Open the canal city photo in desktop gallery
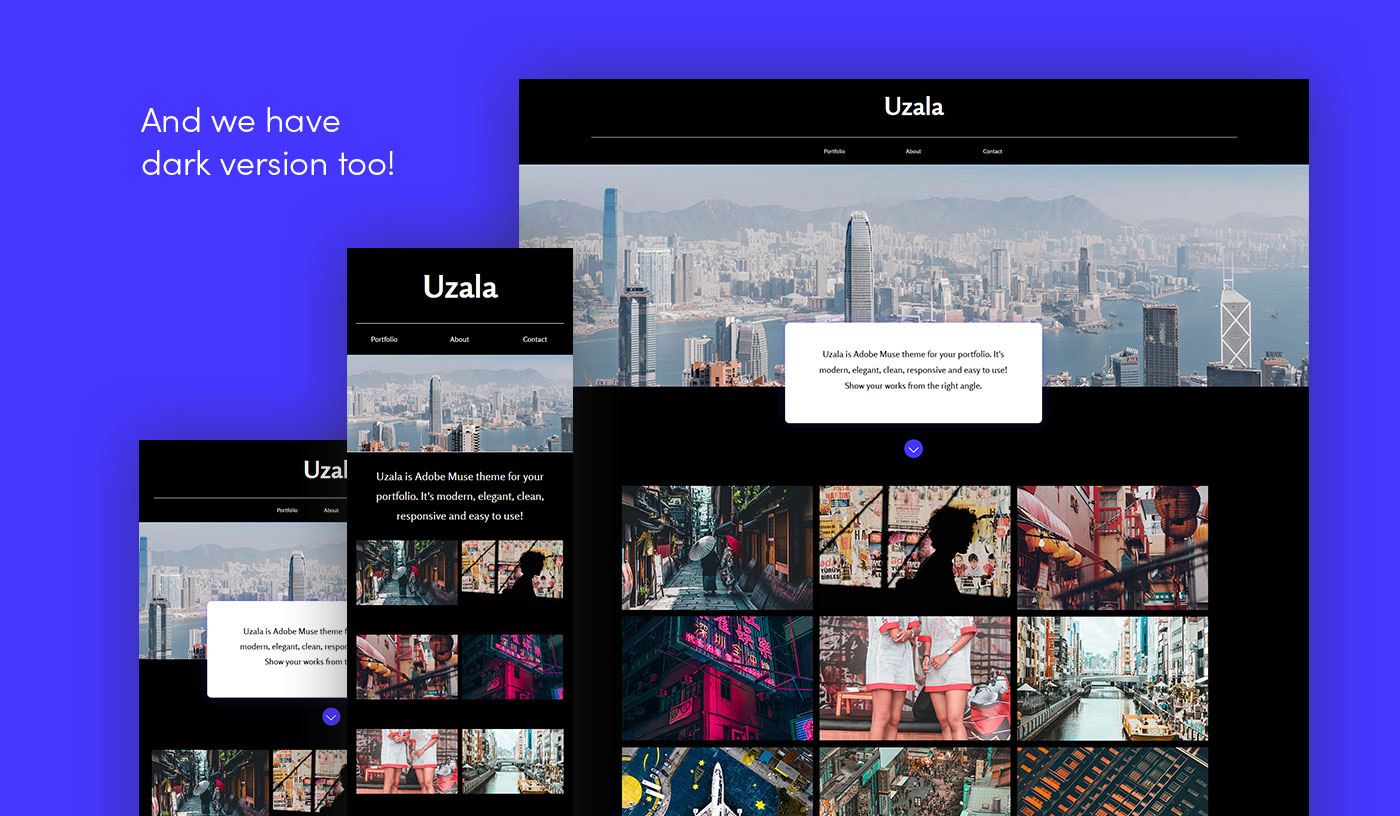1400x816 pixels. (x=1112, y=678)
